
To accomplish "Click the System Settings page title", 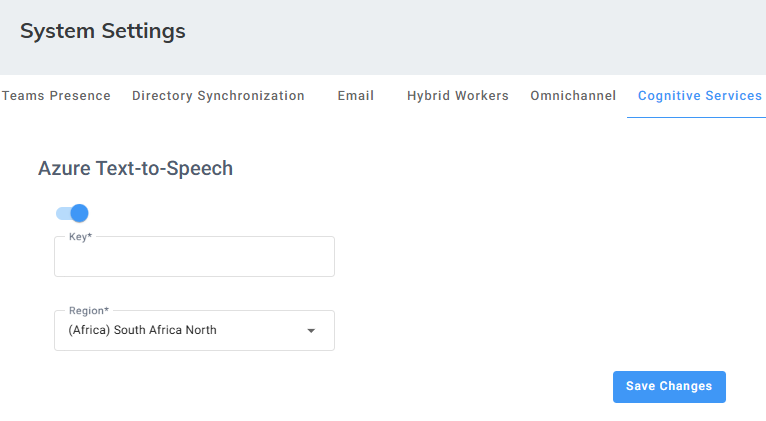I will pos(102,31).
